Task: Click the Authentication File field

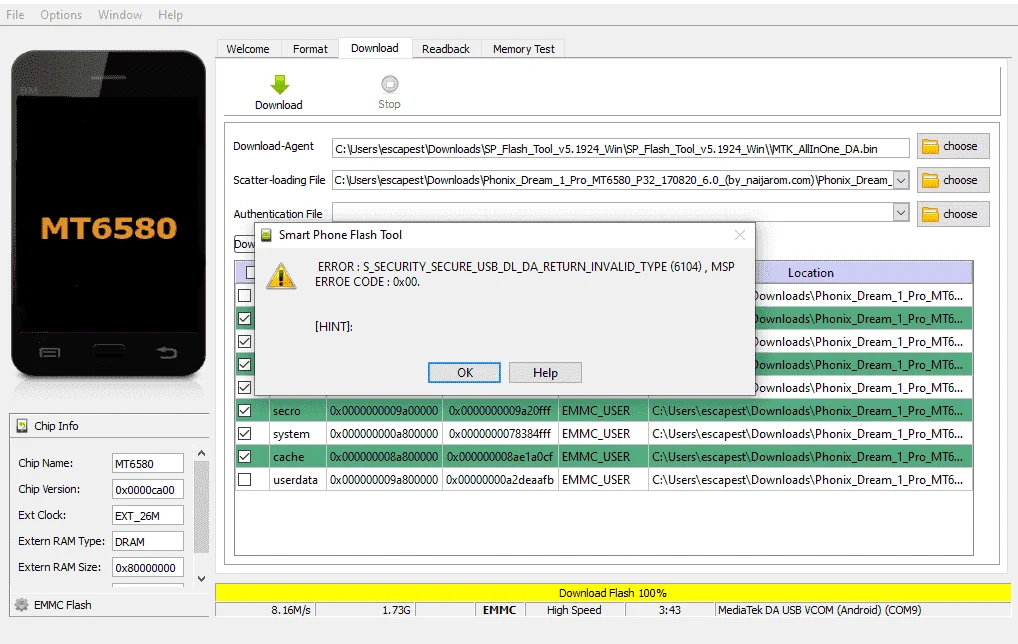Action: pos(613,212)
